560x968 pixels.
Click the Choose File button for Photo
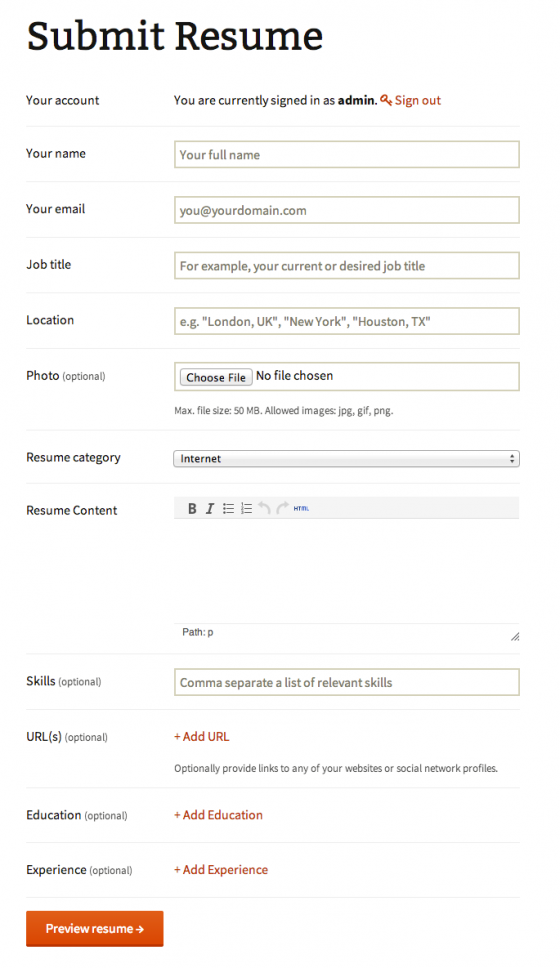[216, 377]
